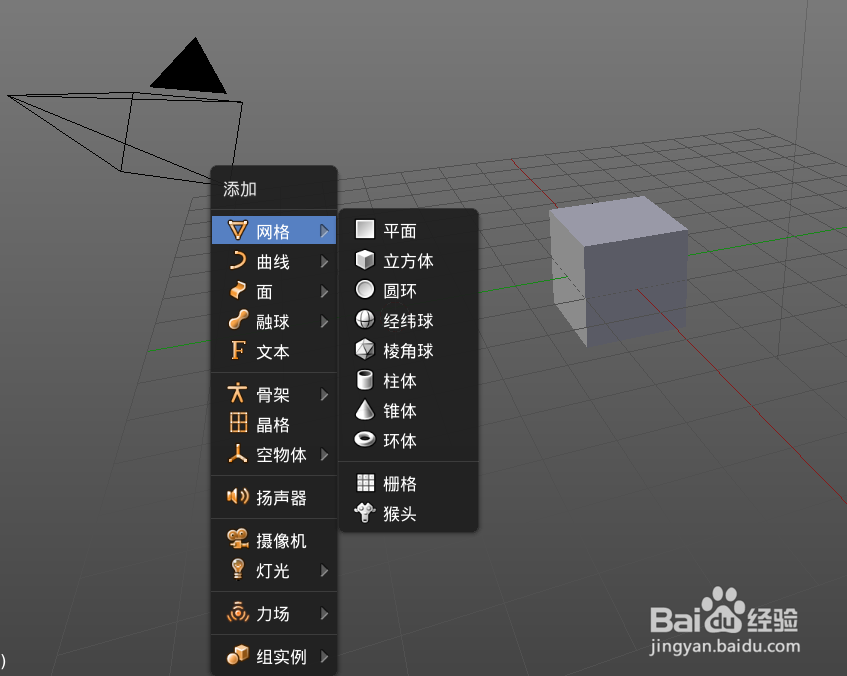Image resolution: width=847 pixels, height=676 pixels.
Task: Click the icosphere icon beside 棱角球
Action: (365, 349)
